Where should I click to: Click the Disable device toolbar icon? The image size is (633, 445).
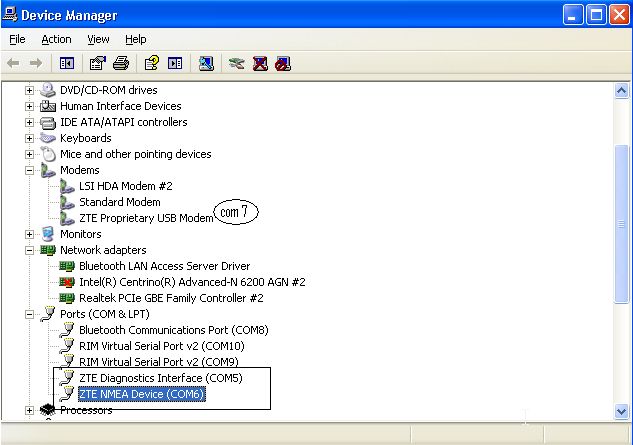tap(283, 64)
